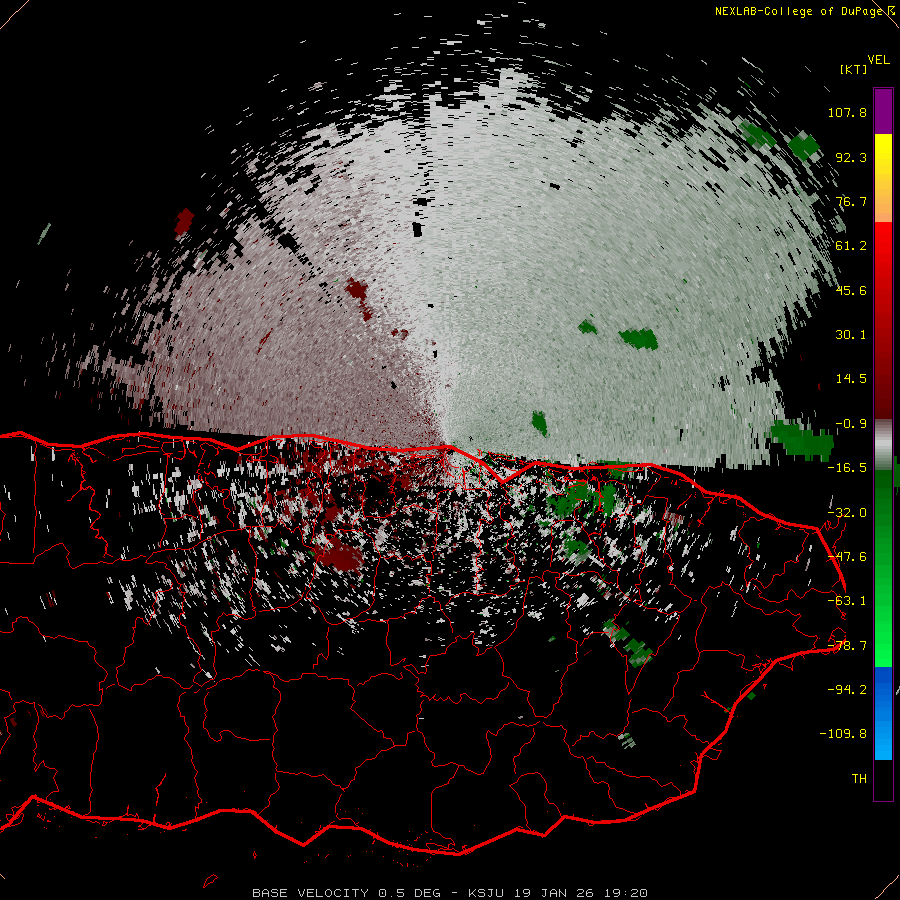900x900 pixels.
Task: Click the -16.5 legend value
Action: 847,468
